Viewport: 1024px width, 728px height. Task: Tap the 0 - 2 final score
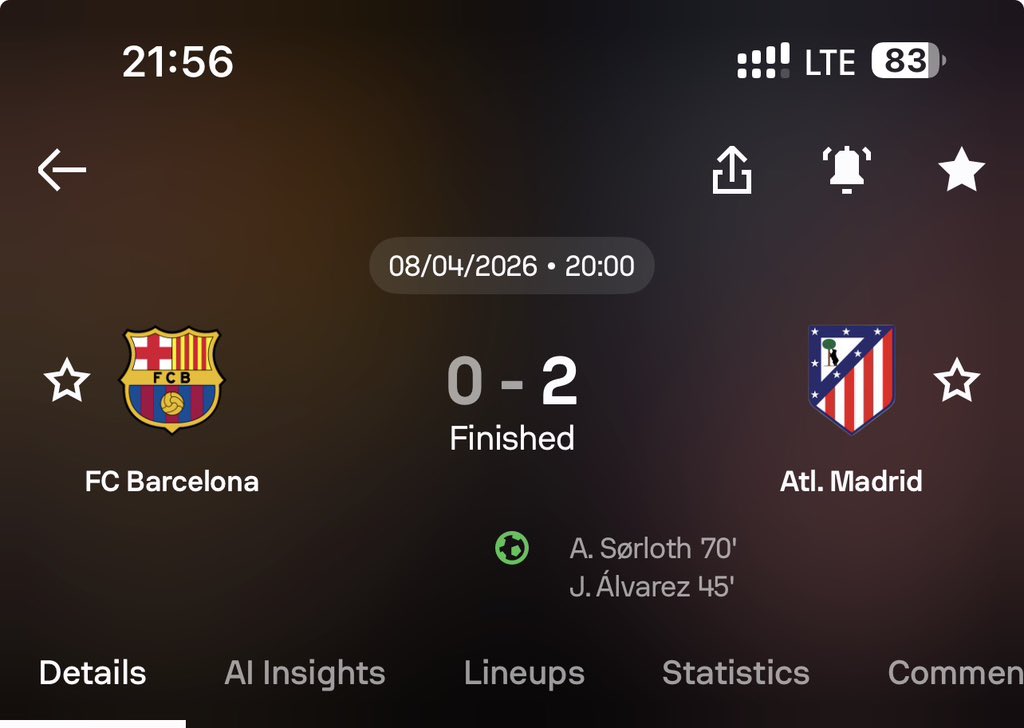pyautogui.click(x=512, y=382)
